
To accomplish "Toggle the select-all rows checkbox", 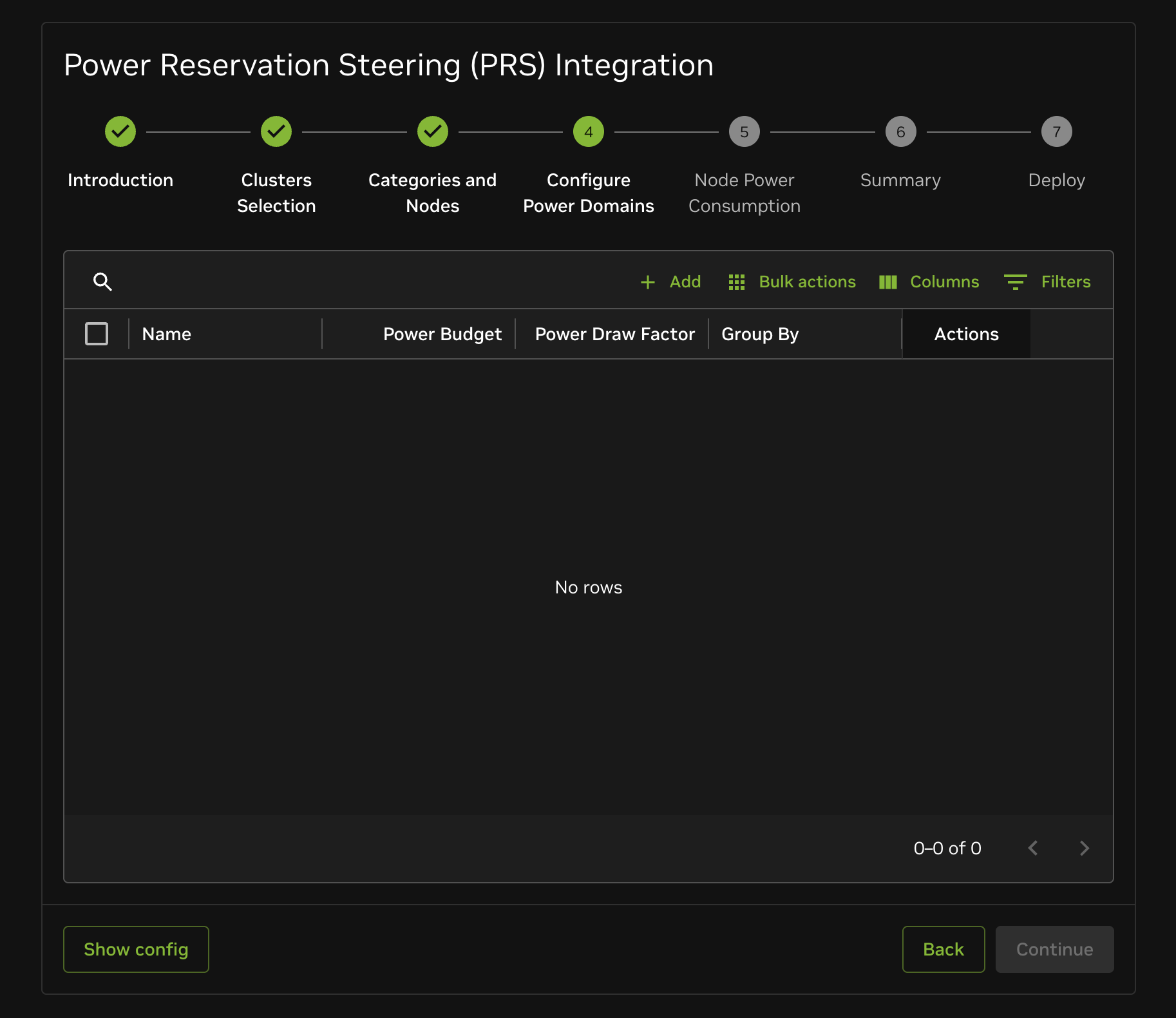I will pos(97,334).
